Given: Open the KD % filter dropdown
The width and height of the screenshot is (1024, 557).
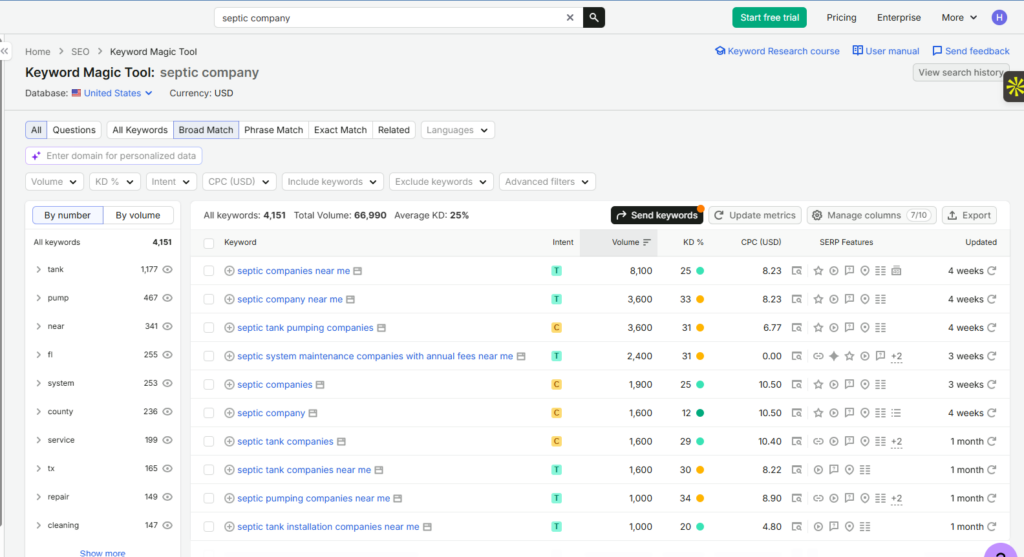Looking at the screenshot, I should click(114, 182).
